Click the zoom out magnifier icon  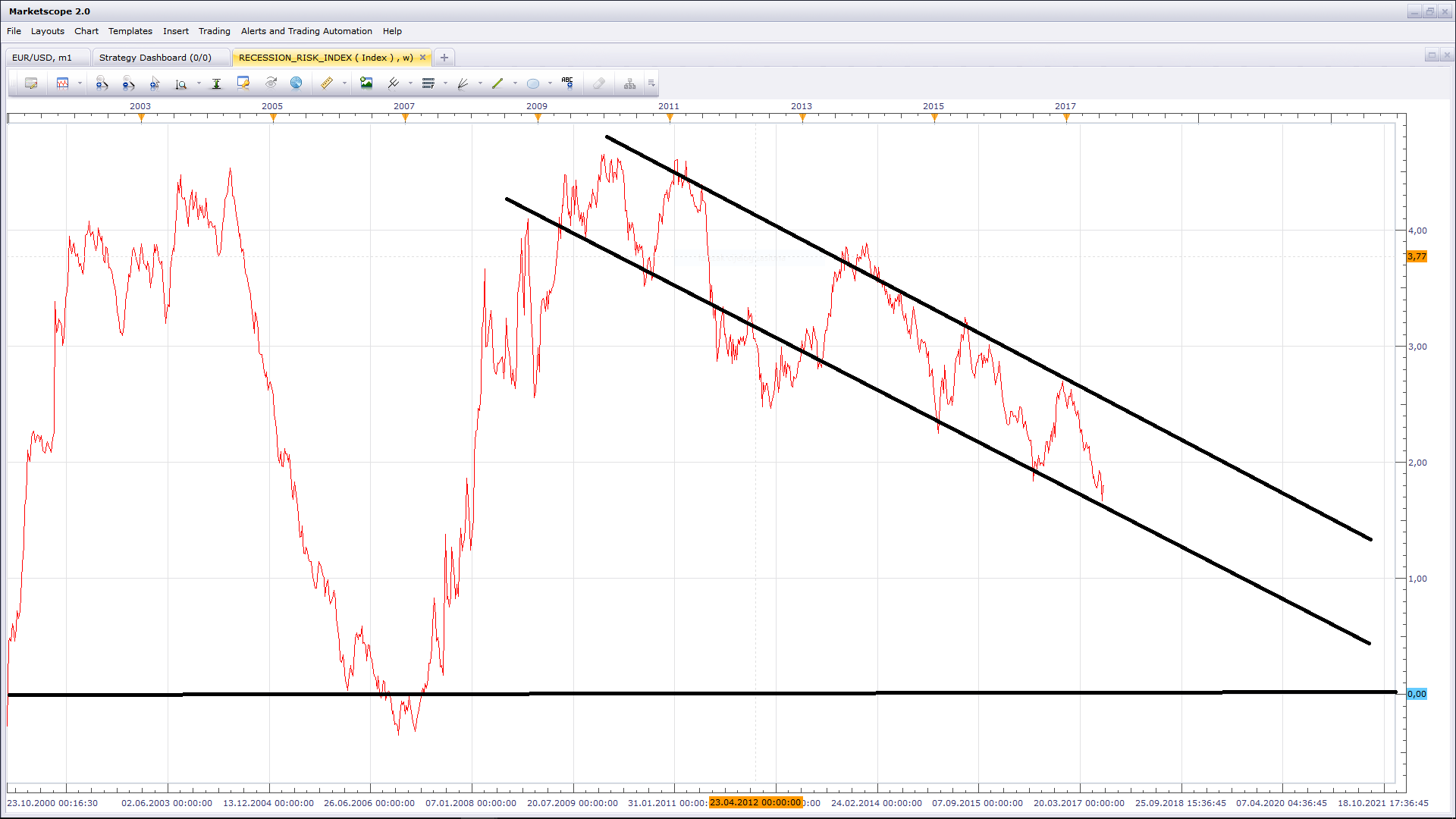click(x=128, y=83)
